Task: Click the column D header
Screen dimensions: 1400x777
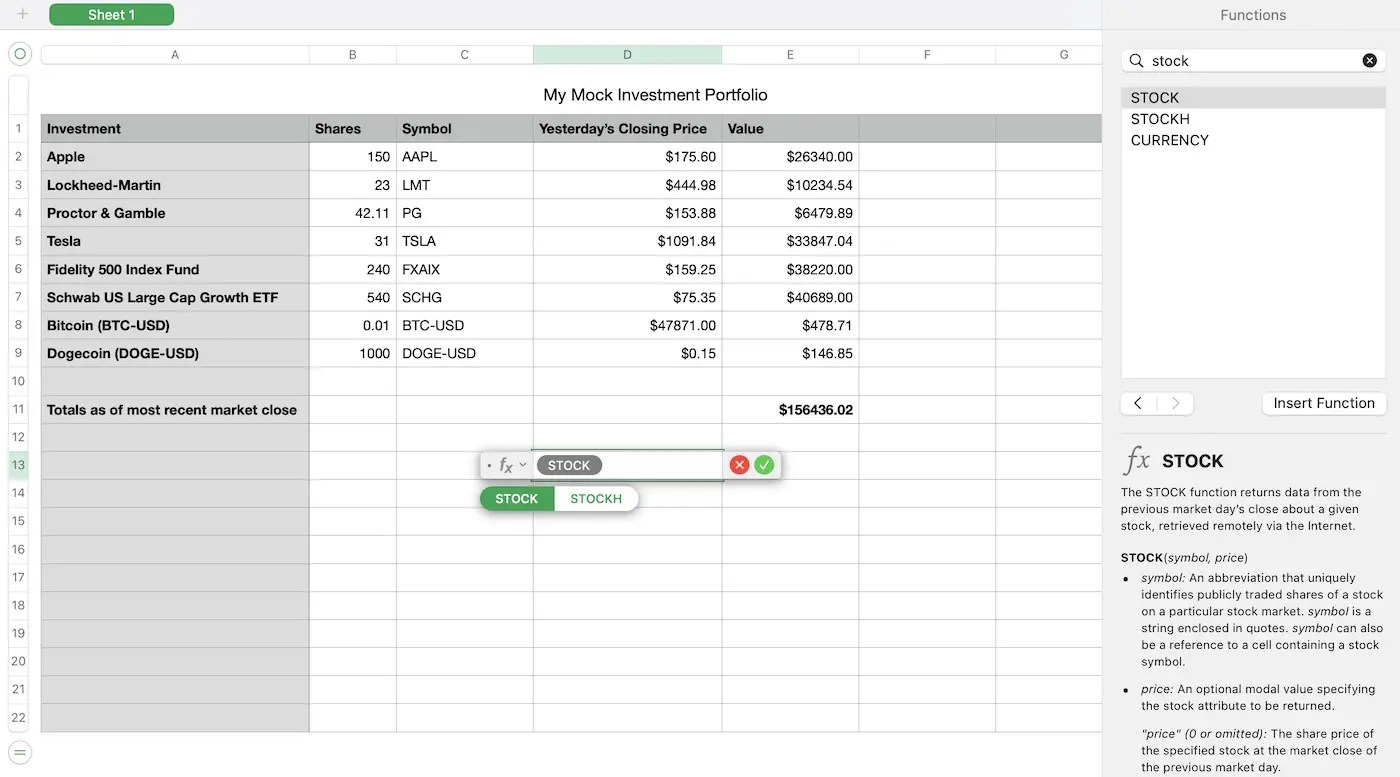Action: pyautogui.click(x=627, y=54)
